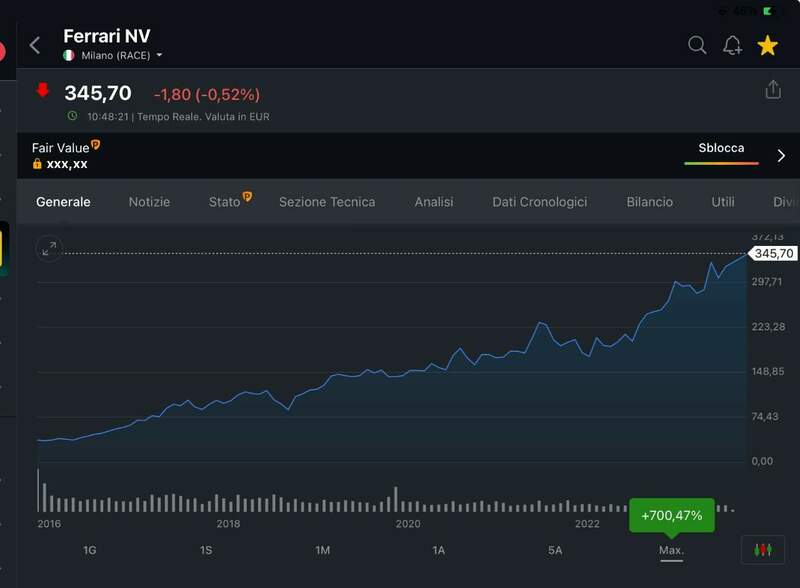Toggle the favorite star for Ferrari NV
This screenshot has width=800, height=588.
click(x=767, y=45)
